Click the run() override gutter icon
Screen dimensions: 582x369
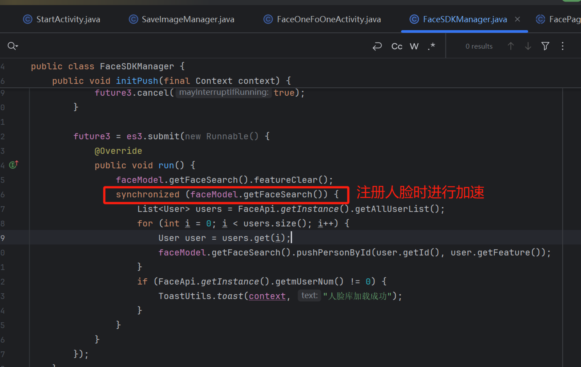click(x=13, y=164)
